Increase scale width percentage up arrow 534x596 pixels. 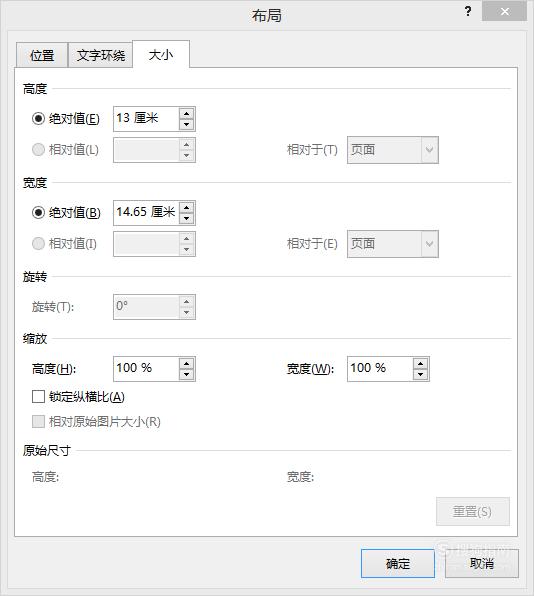click(420, 364)
